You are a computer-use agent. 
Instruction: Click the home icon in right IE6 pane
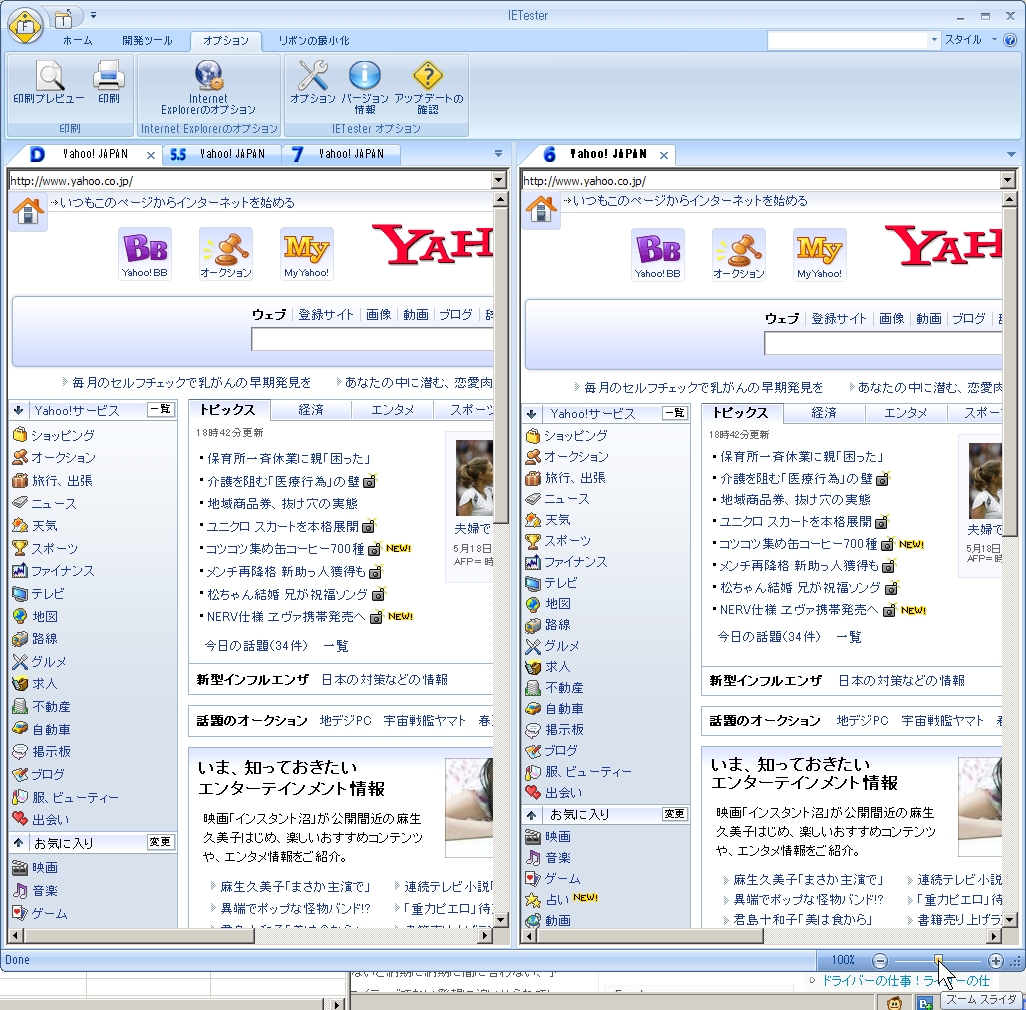[x=541, y=210]
